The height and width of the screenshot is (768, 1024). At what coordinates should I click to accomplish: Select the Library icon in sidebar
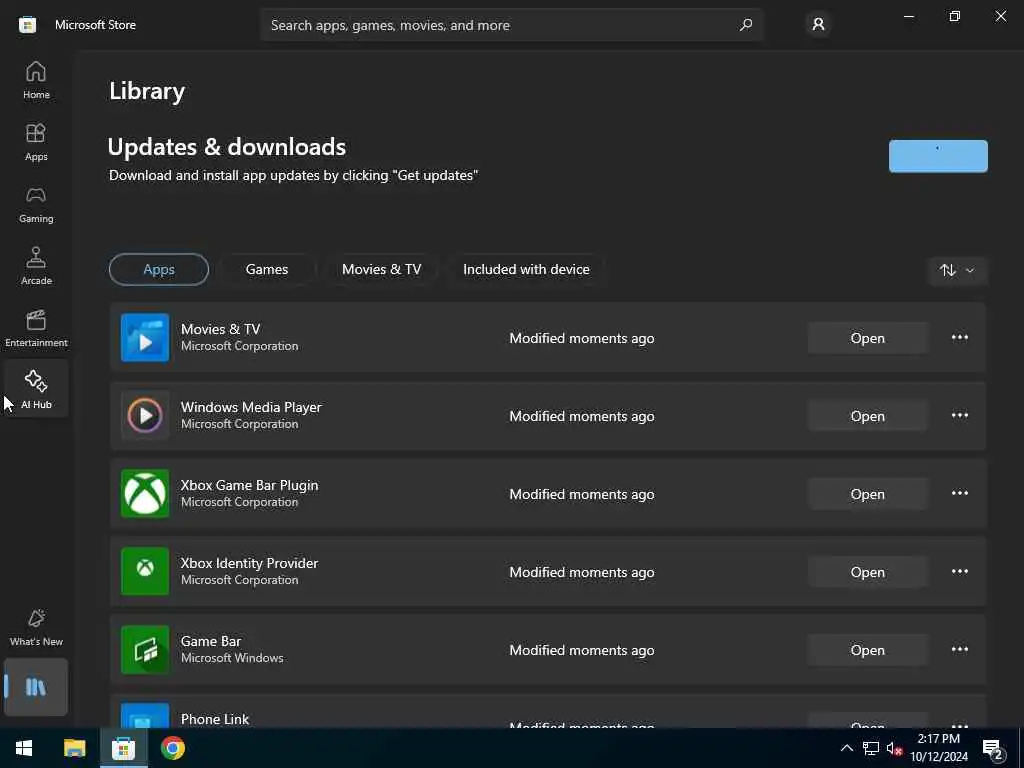(x=36, y=687)
